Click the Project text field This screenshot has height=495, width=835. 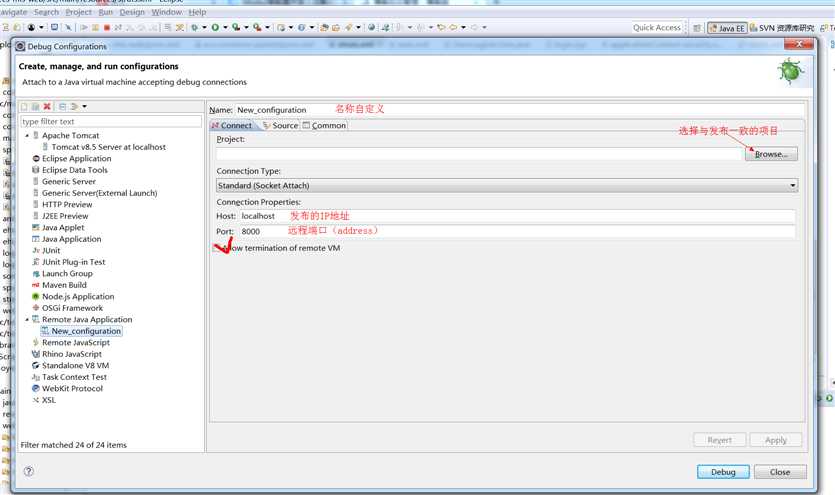tap(479, 154)
